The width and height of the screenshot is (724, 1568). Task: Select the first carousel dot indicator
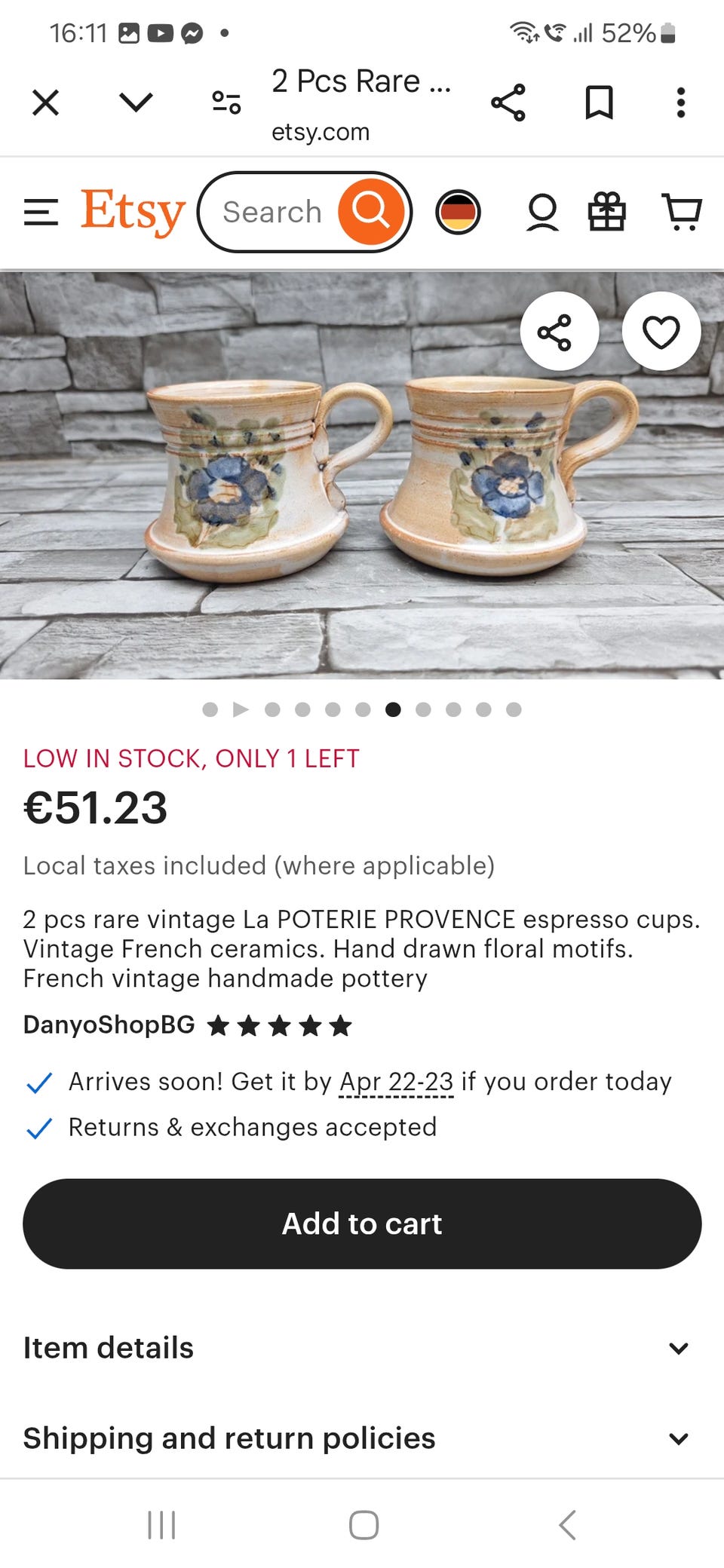[210, 709]
